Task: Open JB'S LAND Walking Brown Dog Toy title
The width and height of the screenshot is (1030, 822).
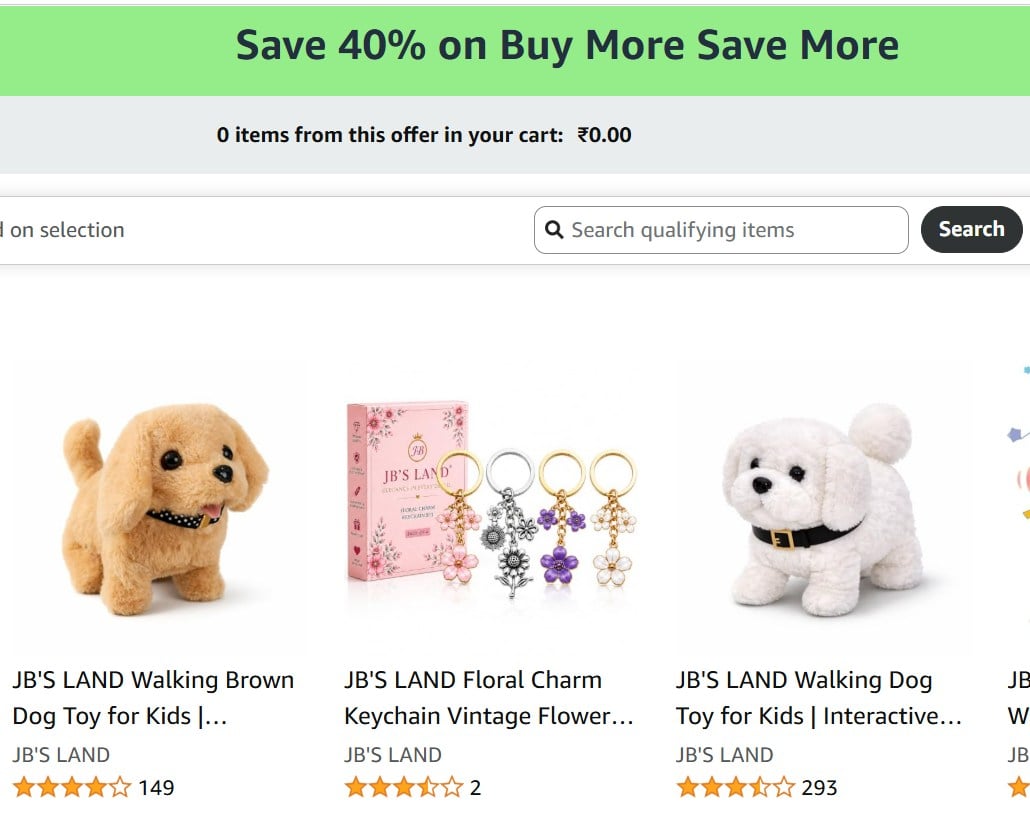Action: click(x=153, y=698)
